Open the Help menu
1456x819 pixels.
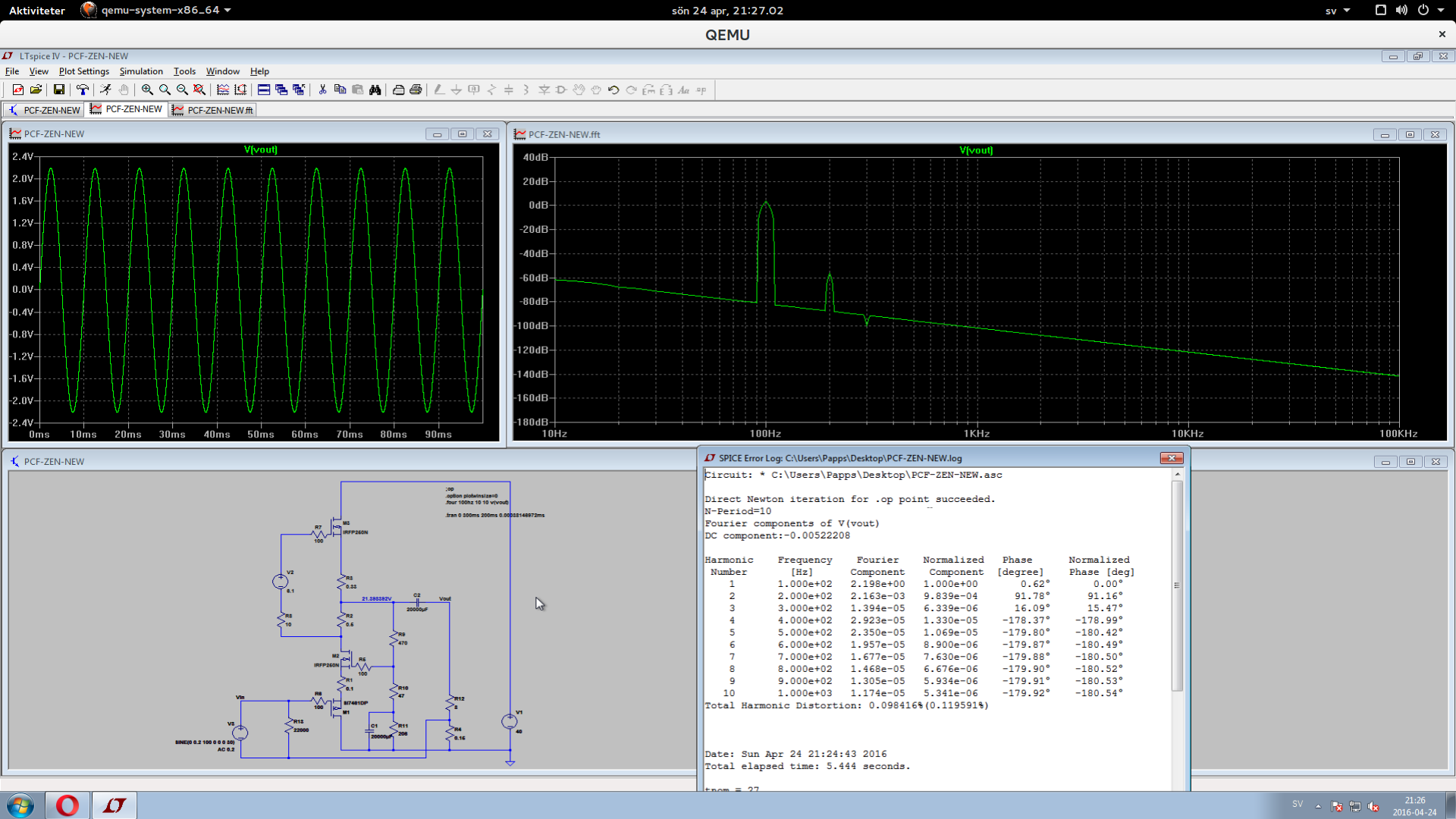[x=259, y=71]
